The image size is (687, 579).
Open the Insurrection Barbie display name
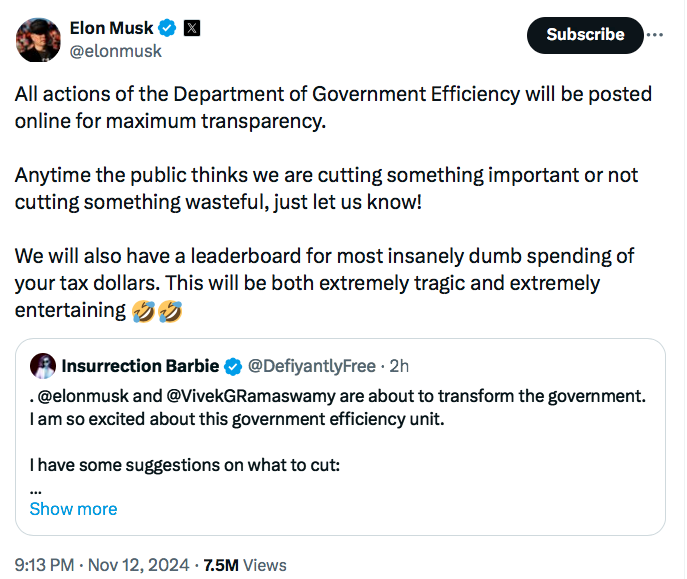140,366
